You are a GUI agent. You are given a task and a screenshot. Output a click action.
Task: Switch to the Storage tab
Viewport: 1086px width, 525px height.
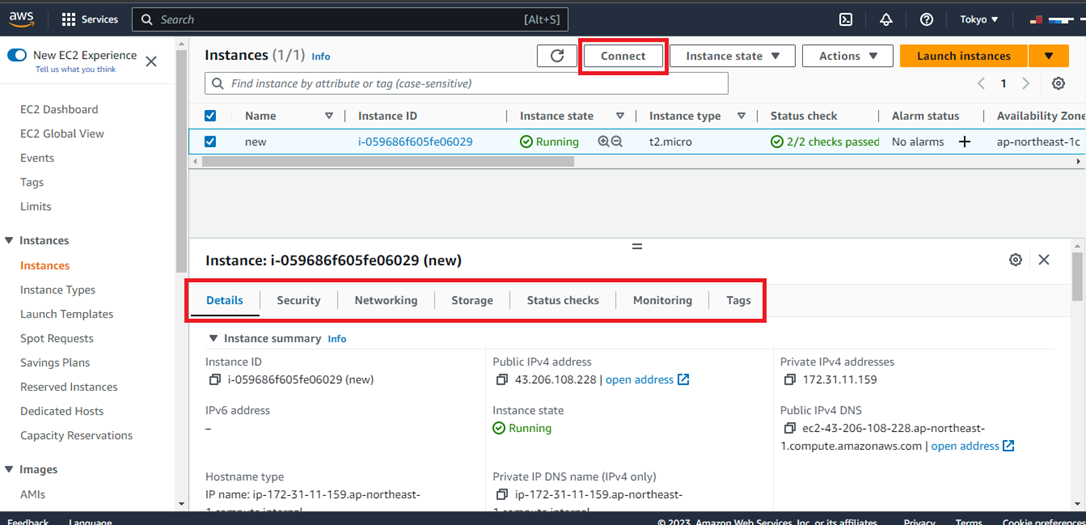click(472, 301)
